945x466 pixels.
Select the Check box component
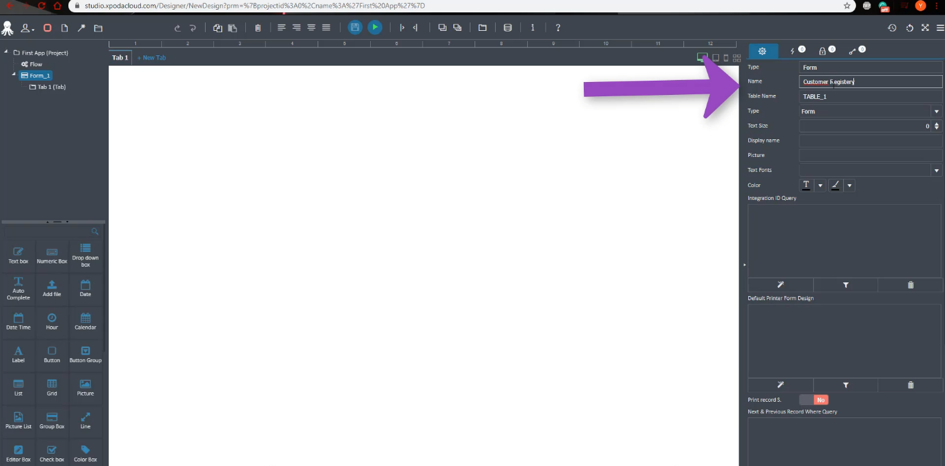point(52,453)
